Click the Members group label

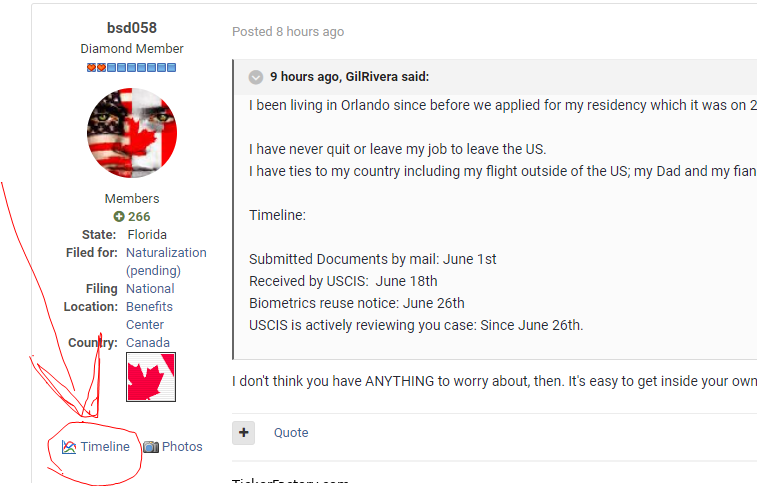[131, 199]
